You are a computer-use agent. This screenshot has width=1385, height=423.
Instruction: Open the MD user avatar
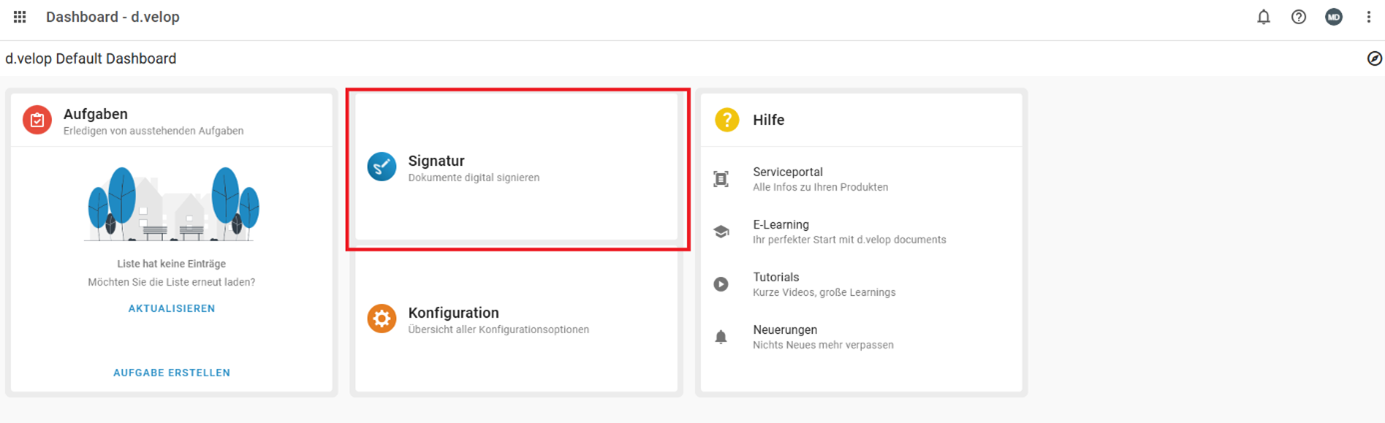click(1334, 17)
